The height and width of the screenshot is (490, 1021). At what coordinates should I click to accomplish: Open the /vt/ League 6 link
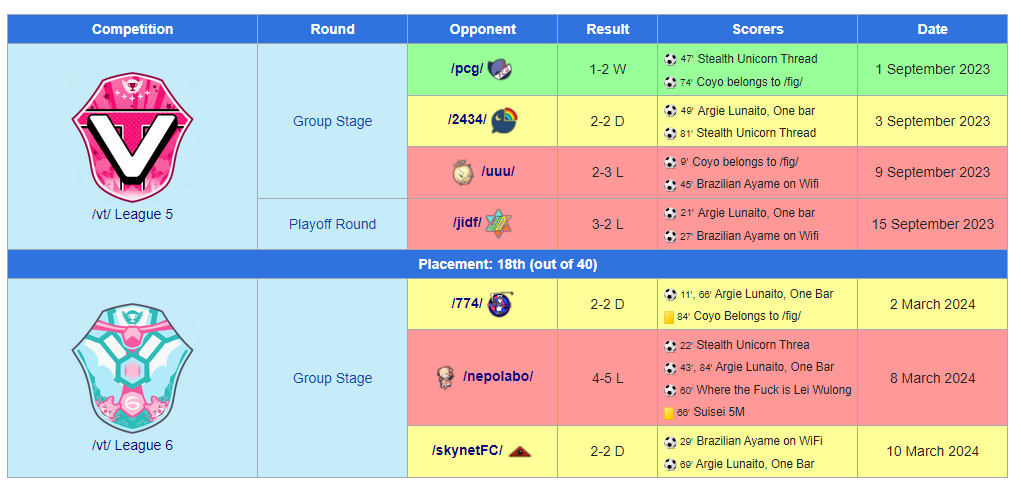point(132,445)
